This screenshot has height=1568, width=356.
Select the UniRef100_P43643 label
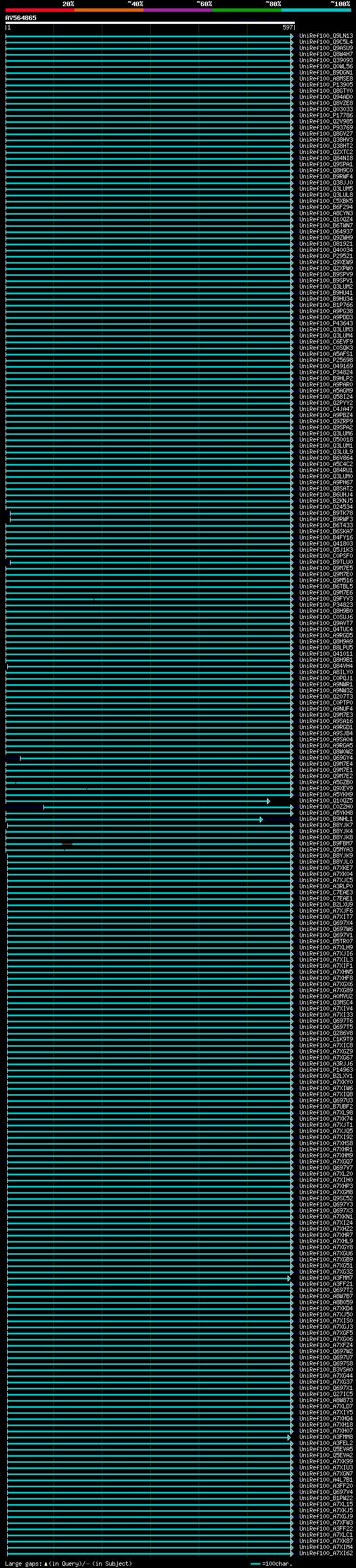pos(325,324)
